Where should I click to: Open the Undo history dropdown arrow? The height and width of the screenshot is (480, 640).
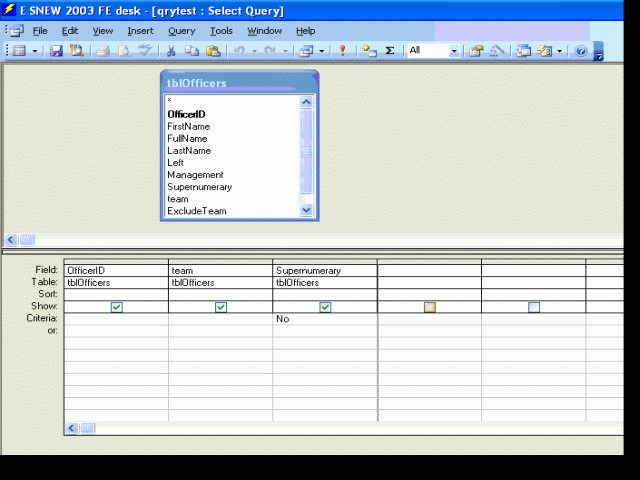[x=254, y=51]
